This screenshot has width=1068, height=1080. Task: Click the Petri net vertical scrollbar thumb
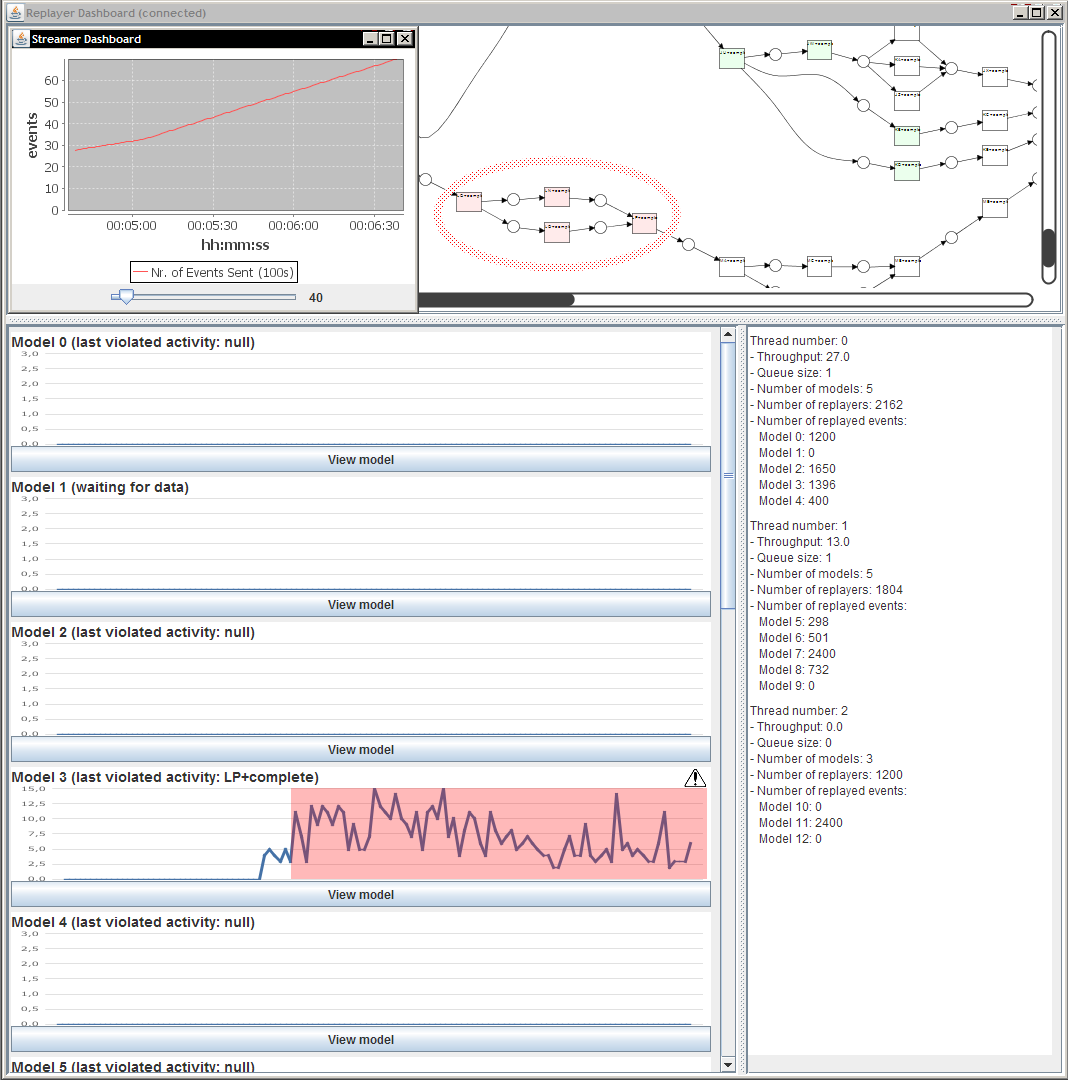pos(1049,248)
